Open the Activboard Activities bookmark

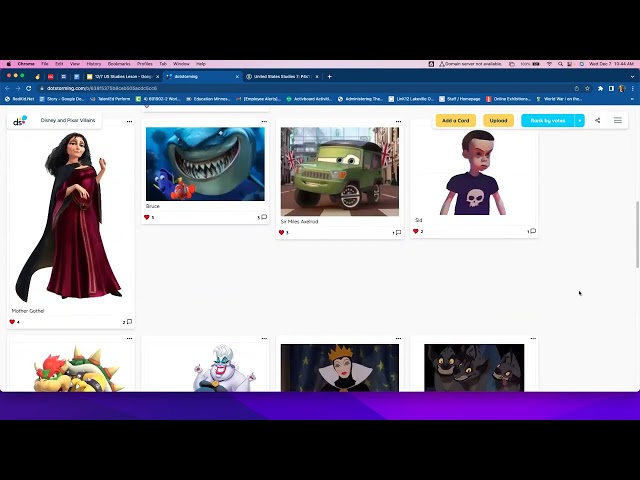pyautogui.click(x=309, y=99)
